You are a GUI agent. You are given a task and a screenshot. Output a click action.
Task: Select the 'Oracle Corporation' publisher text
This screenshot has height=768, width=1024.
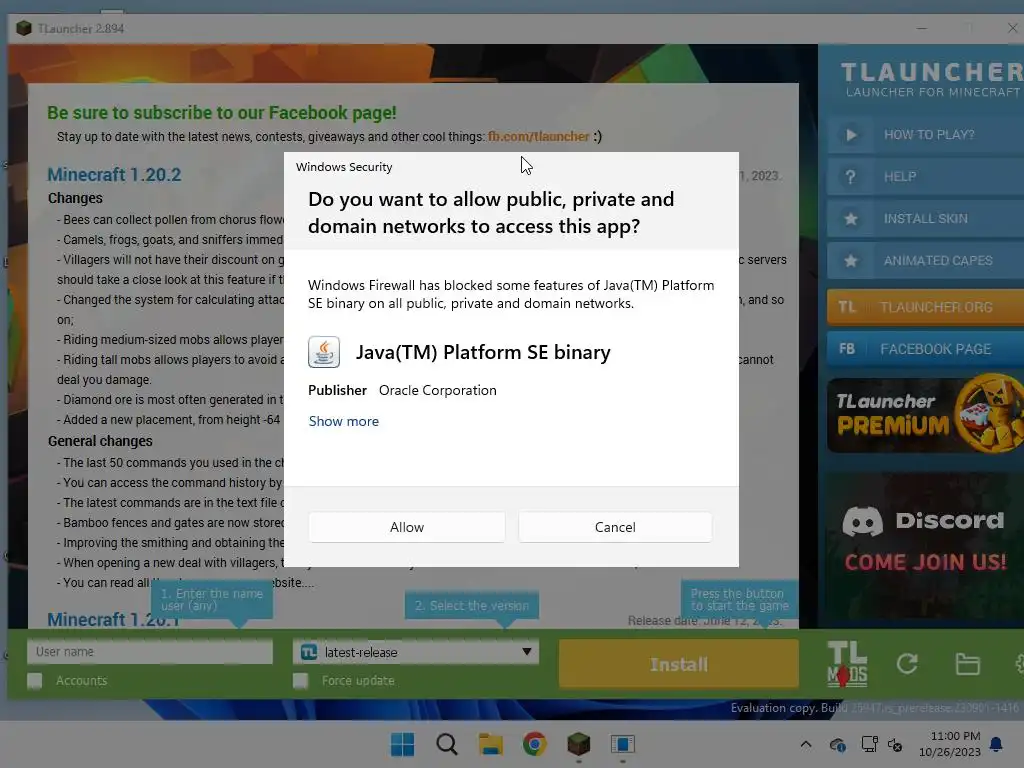438,391
